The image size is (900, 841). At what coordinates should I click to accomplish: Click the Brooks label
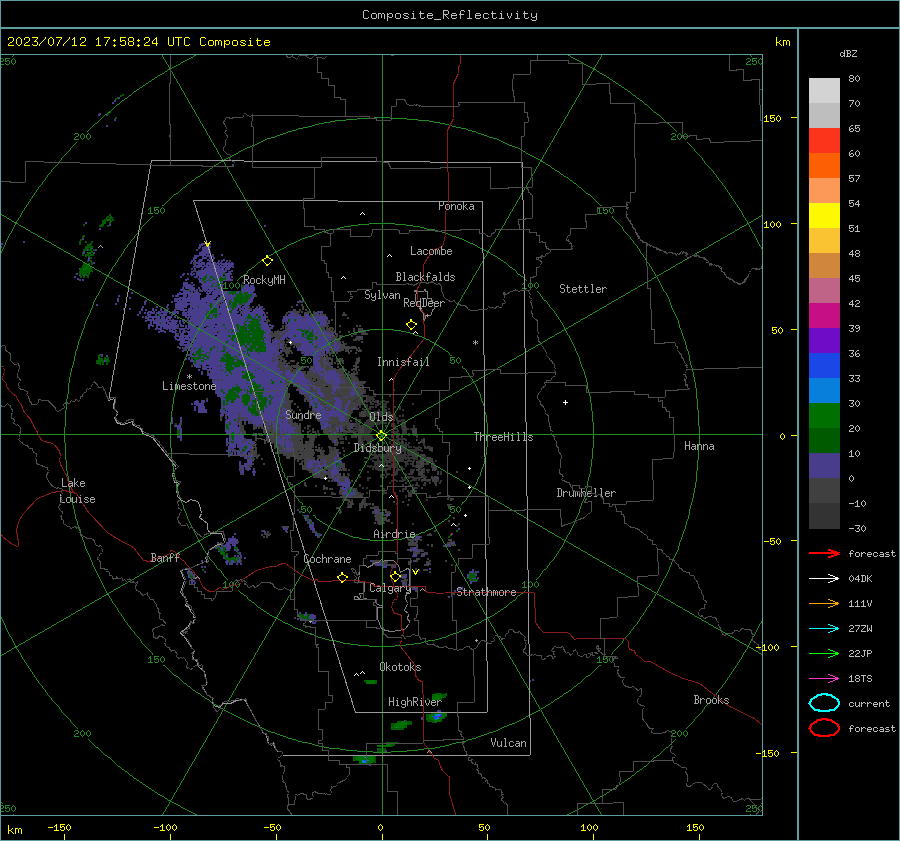point(711,700)
